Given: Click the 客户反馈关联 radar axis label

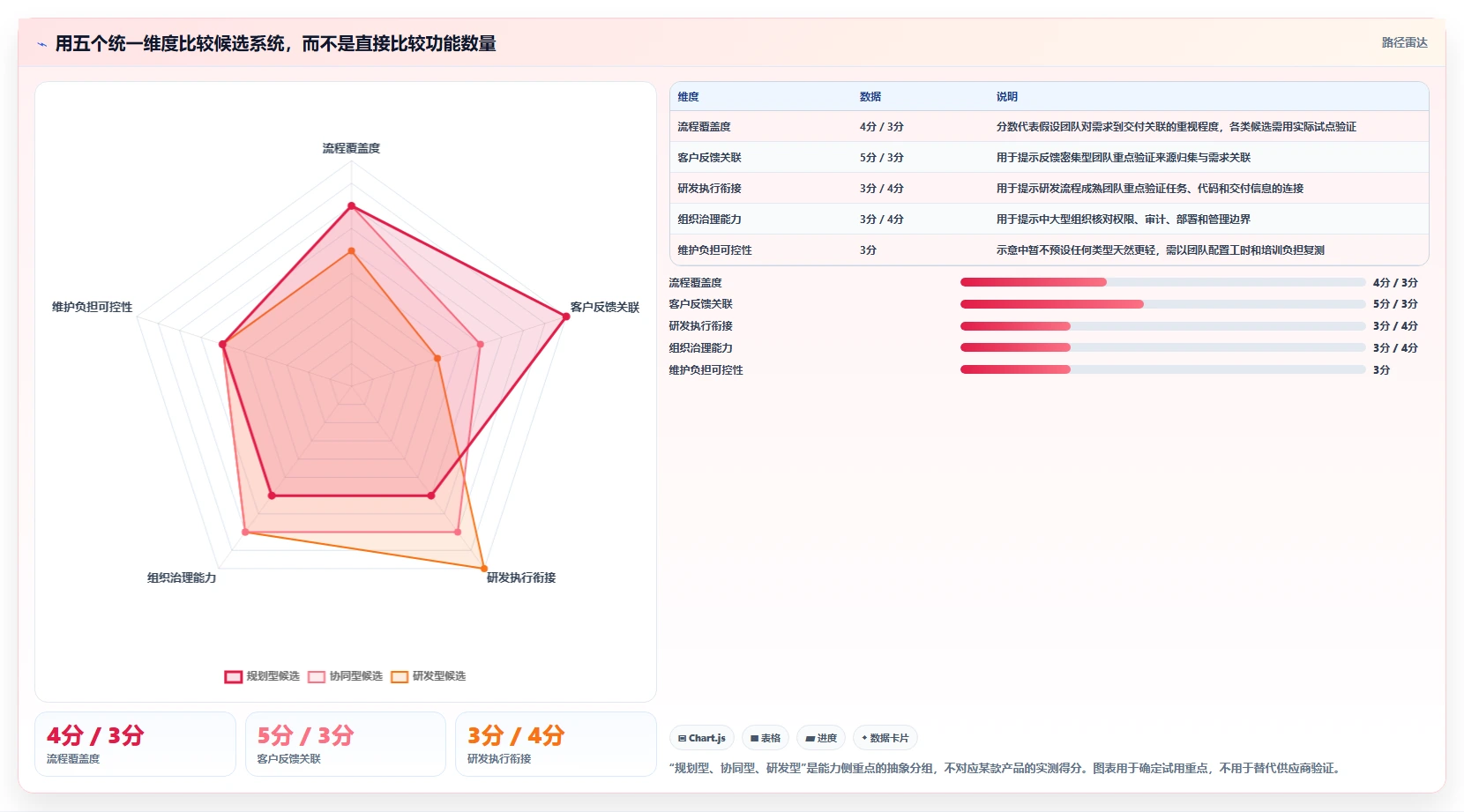Looking at the screenshot, I should click(x=604, y=307).
